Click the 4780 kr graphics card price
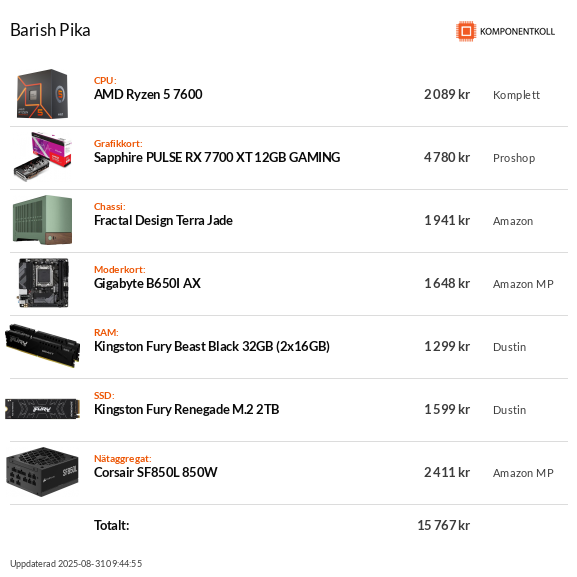Screen dimensions: 577x577 point(446,157)
